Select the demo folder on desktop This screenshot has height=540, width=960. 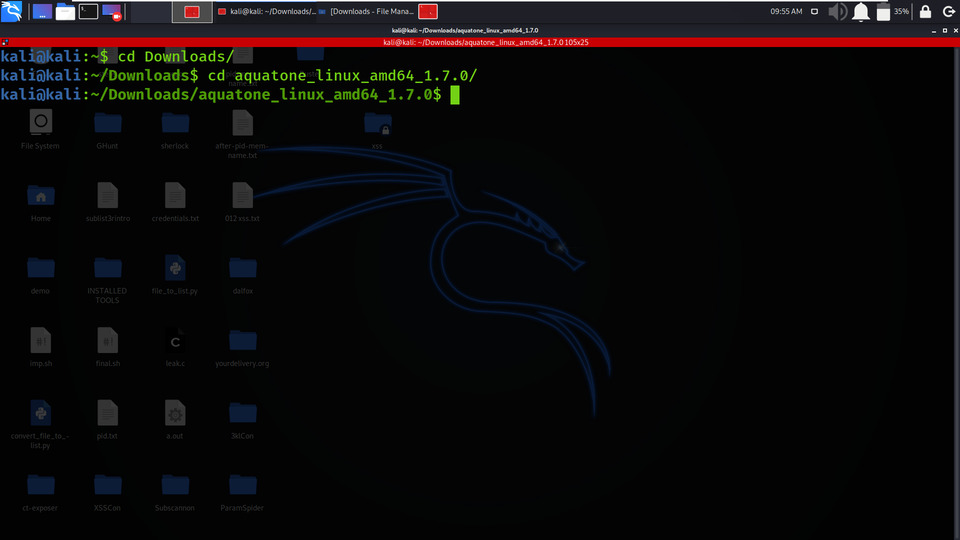coord(41,275)
